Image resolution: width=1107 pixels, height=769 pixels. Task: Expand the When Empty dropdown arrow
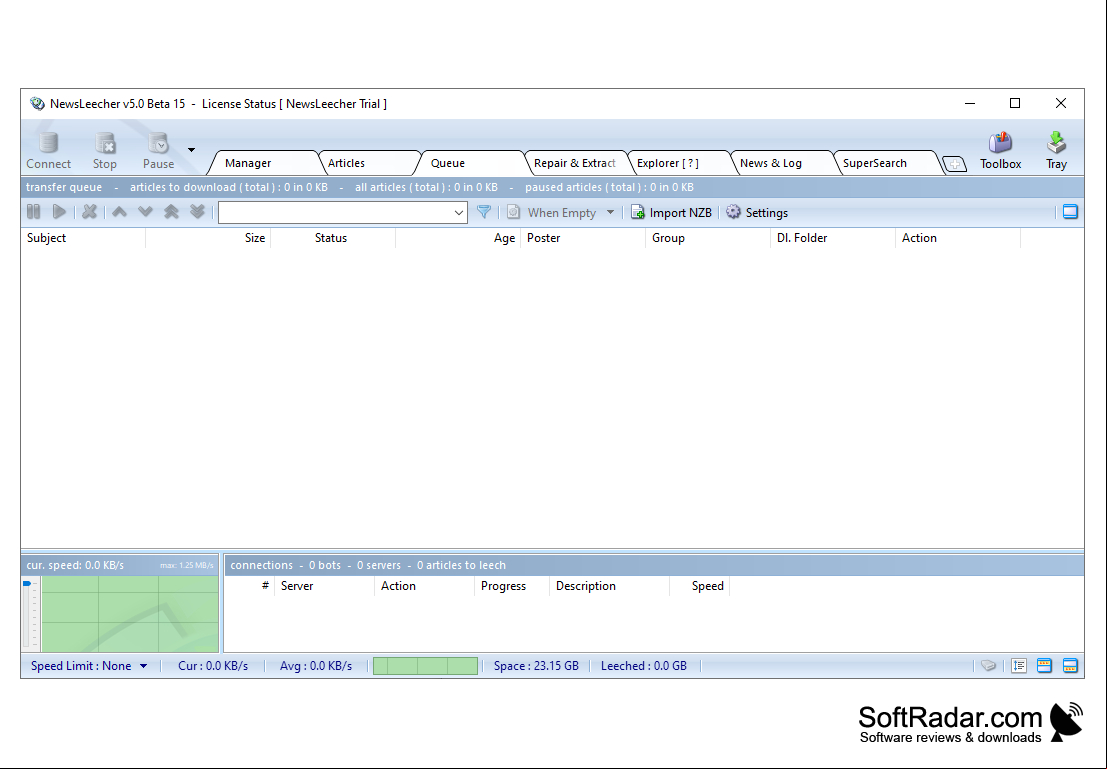click(611, 212)
